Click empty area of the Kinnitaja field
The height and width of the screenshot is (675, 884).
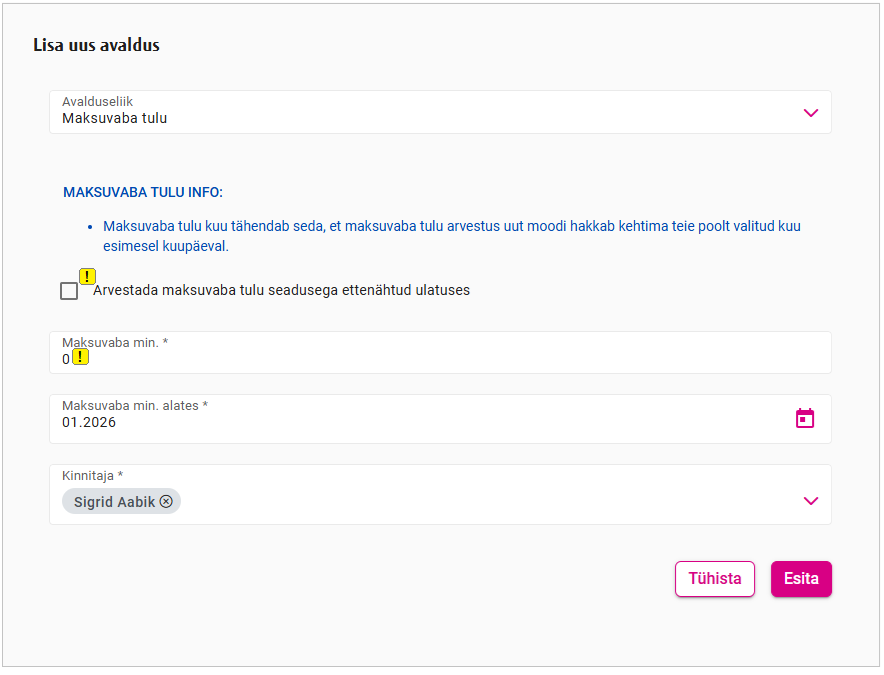pos(480,501)
